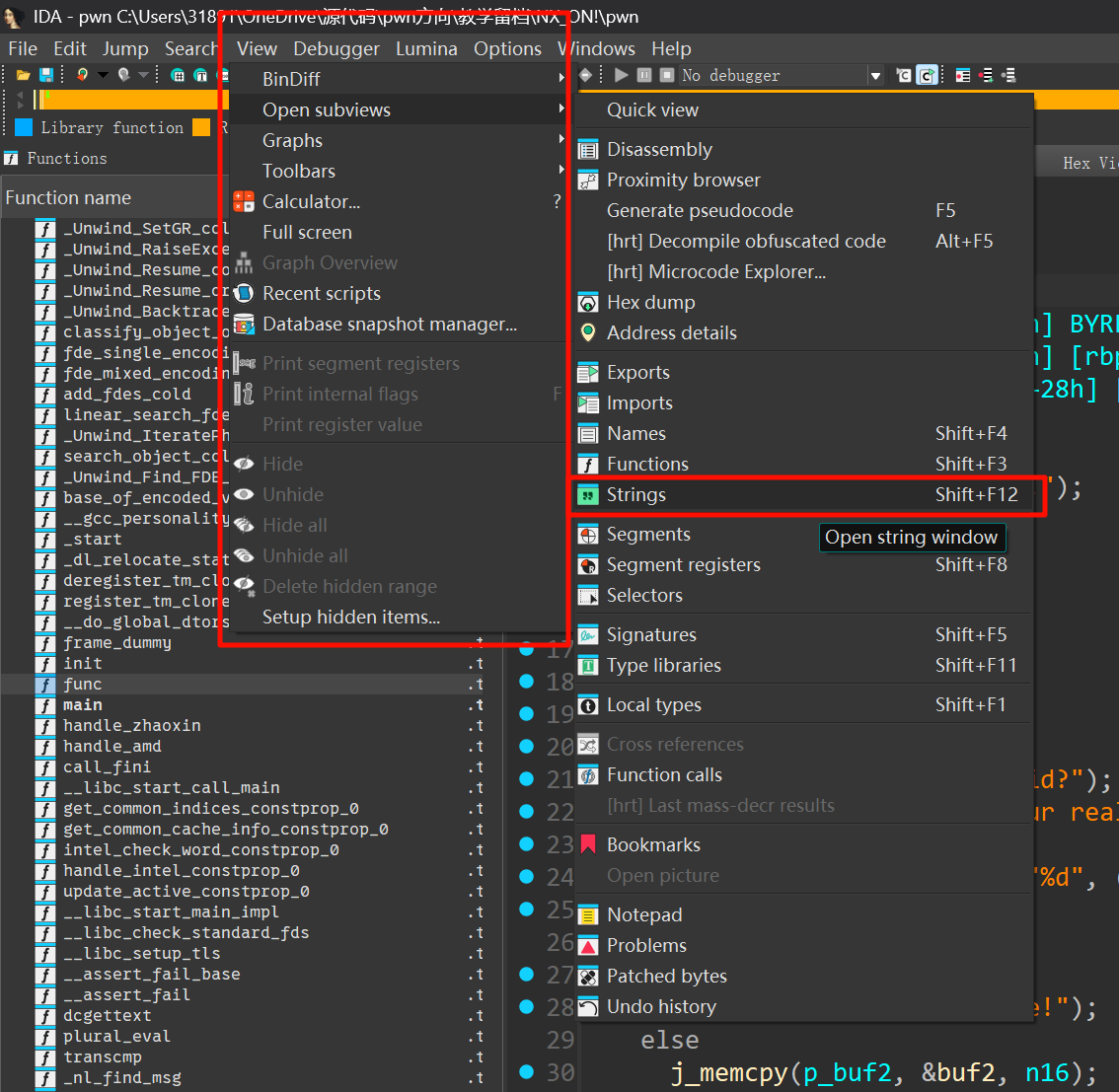Toggle breakpoint dot on line 24
This screenshot has width=1119, height=1092.
pyautogui.click(x=527, y=876)
